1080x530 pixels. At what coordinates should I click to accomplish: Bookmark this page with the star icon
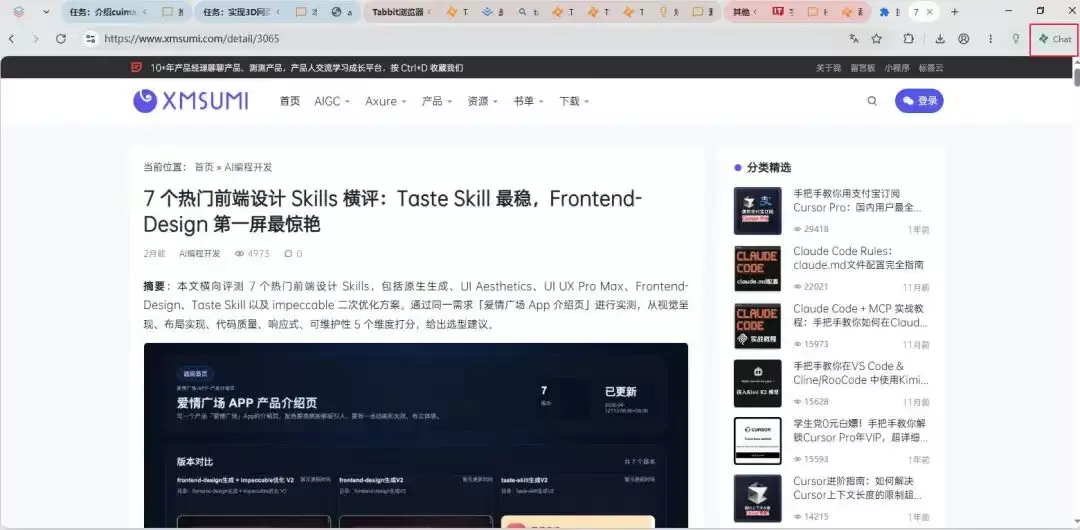(x=876, y=39)
